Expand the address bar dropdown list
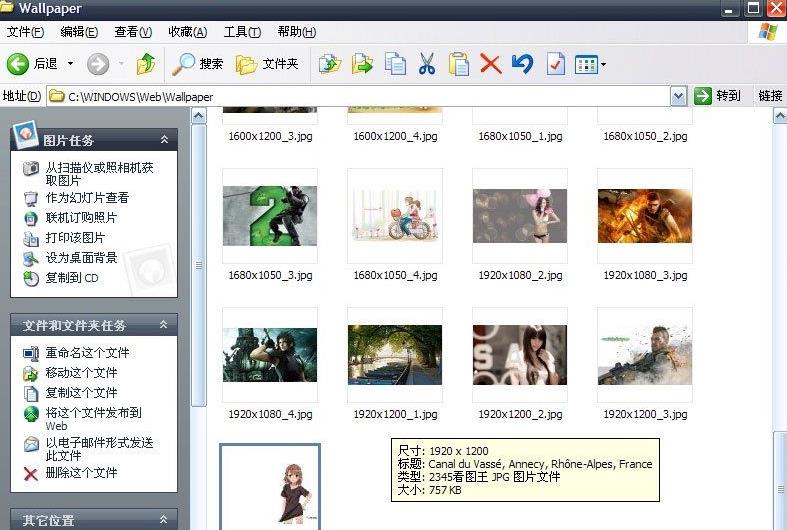The width and height of the screenshot is (787, 530). (x=678, y=96)
